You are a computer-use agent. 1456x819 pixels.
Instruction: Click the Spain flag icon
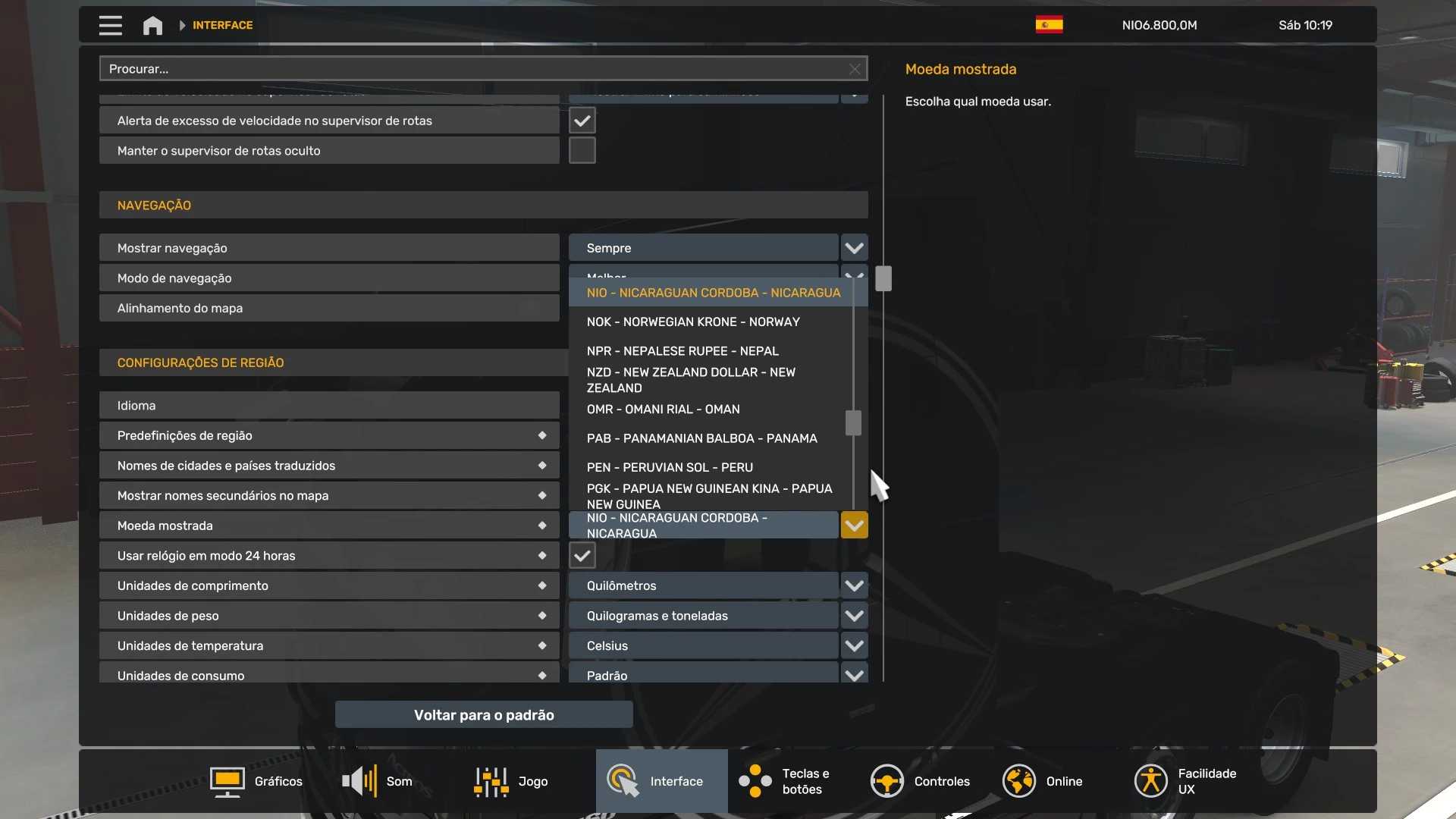(x=1049, y=25)
